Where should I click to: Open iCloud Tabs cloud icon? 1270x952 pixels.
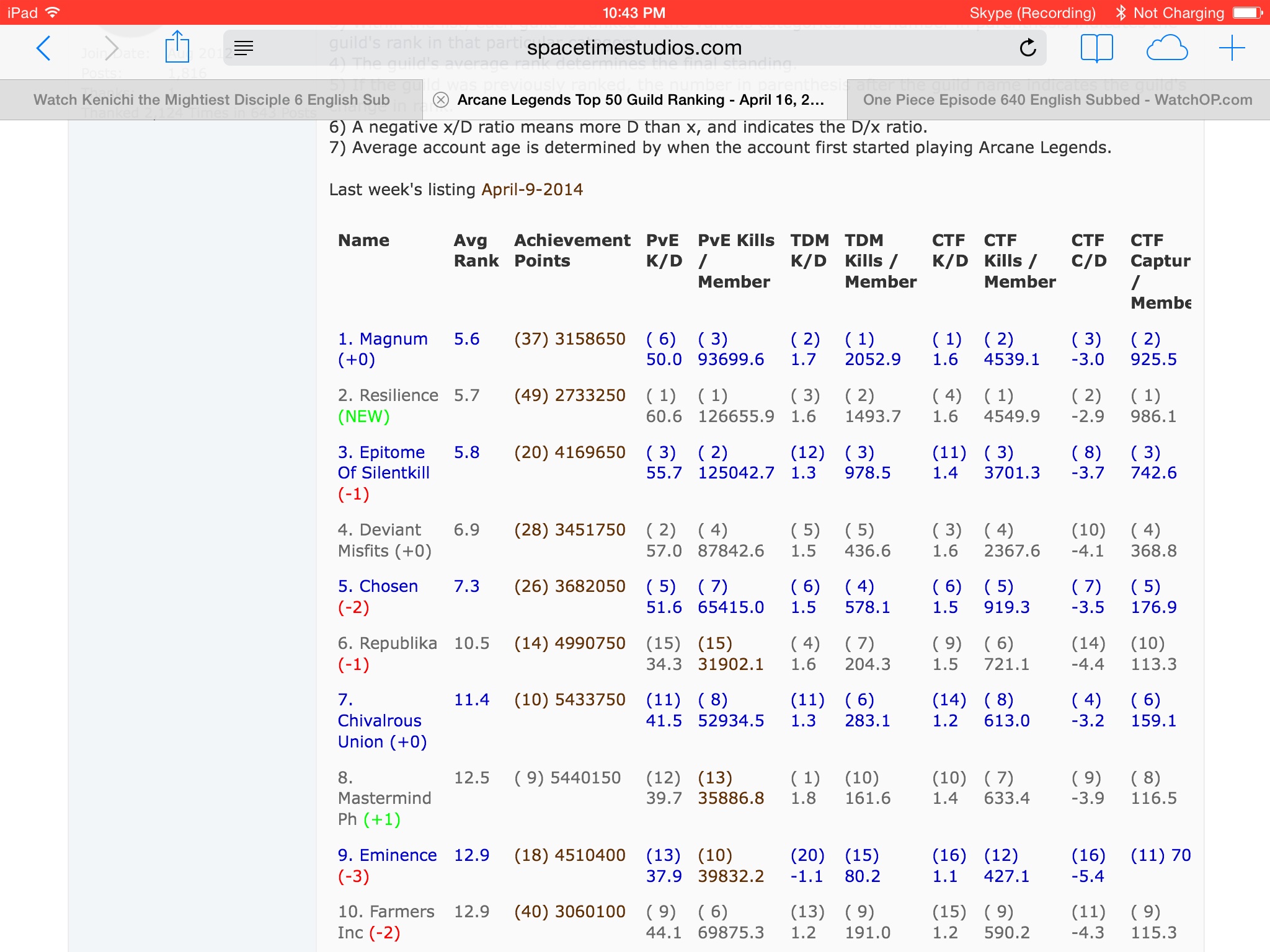1166,48
